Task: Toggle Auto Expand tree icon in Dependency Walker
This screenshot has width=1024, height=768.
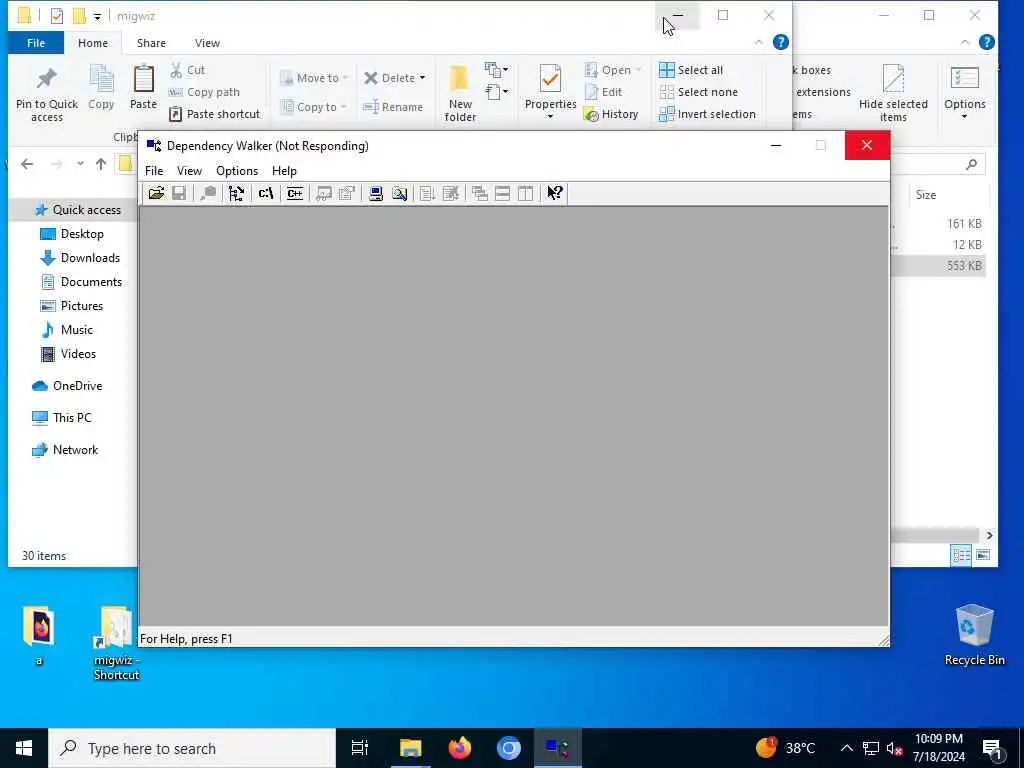Action: pyautogui.click(x=236, y=193)
